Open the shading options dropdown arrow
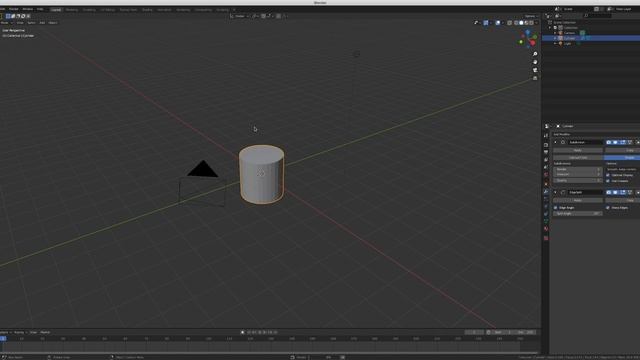The height and width of the screenshot is (360, 640). pyautogui.click(x=536, y=23)
